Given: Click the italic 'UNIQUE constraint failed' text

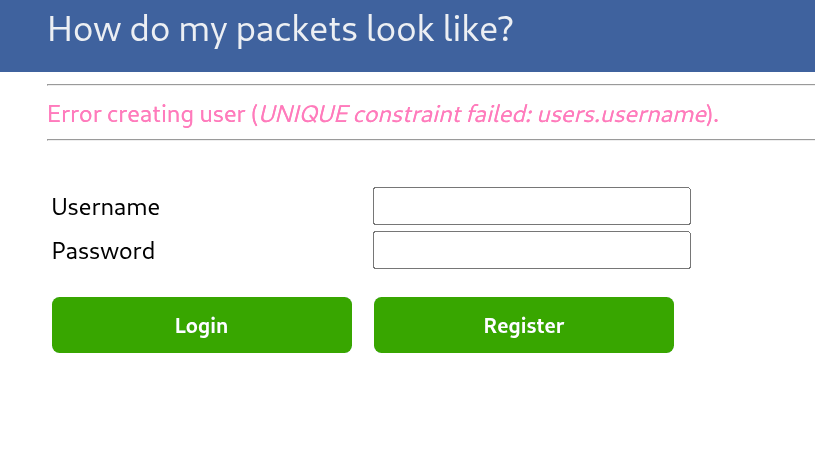Looking at the screenshot, I should [395, 114].
